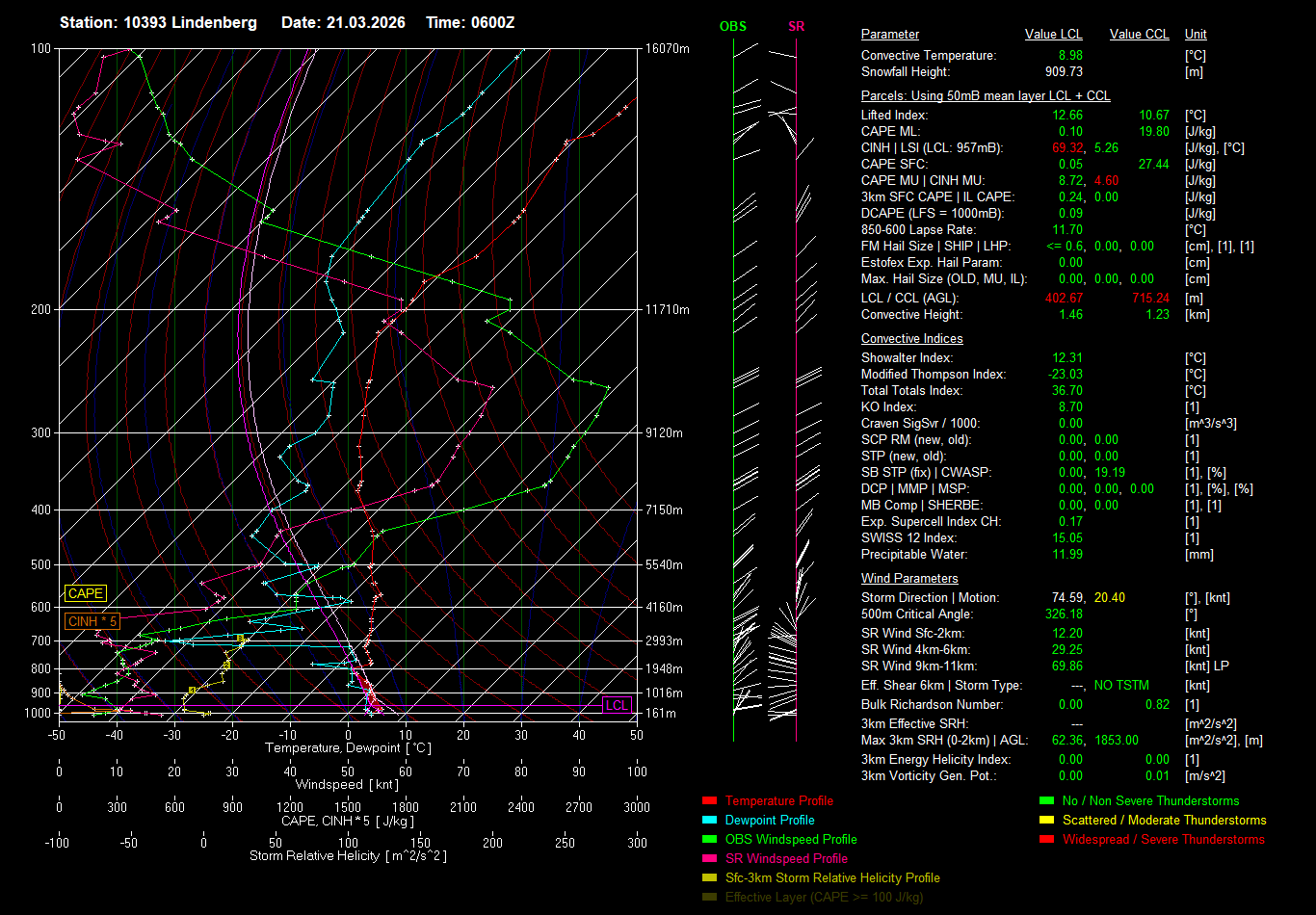This screenshot has width=1316, height=915.
Task: Select the yellow Scattered / Moderate Thunderstorms swatch
Action: [x=1046, y=821]
